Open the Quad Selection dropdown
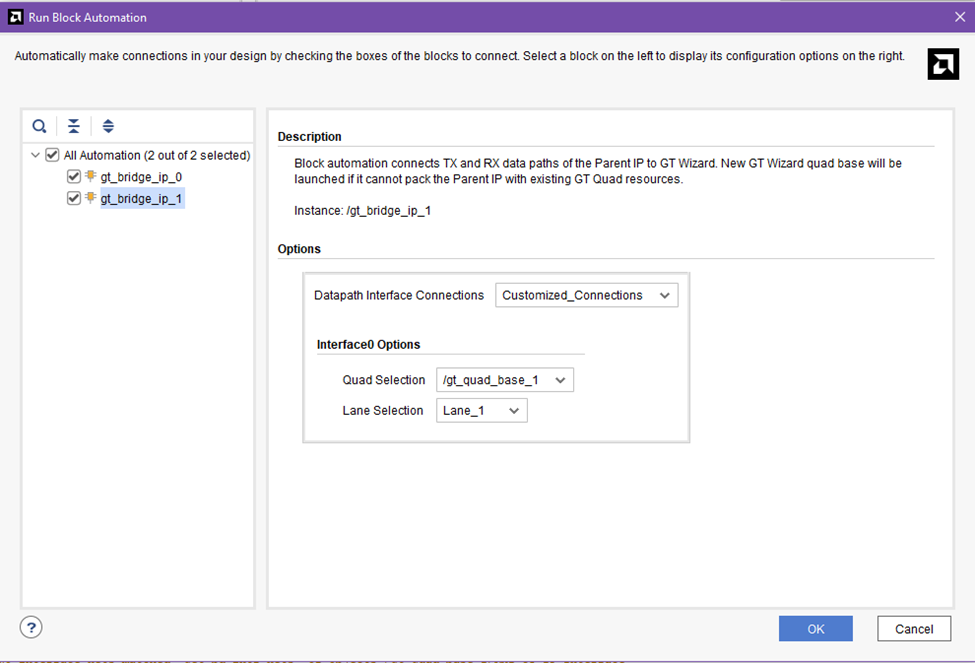 (505, 380)
